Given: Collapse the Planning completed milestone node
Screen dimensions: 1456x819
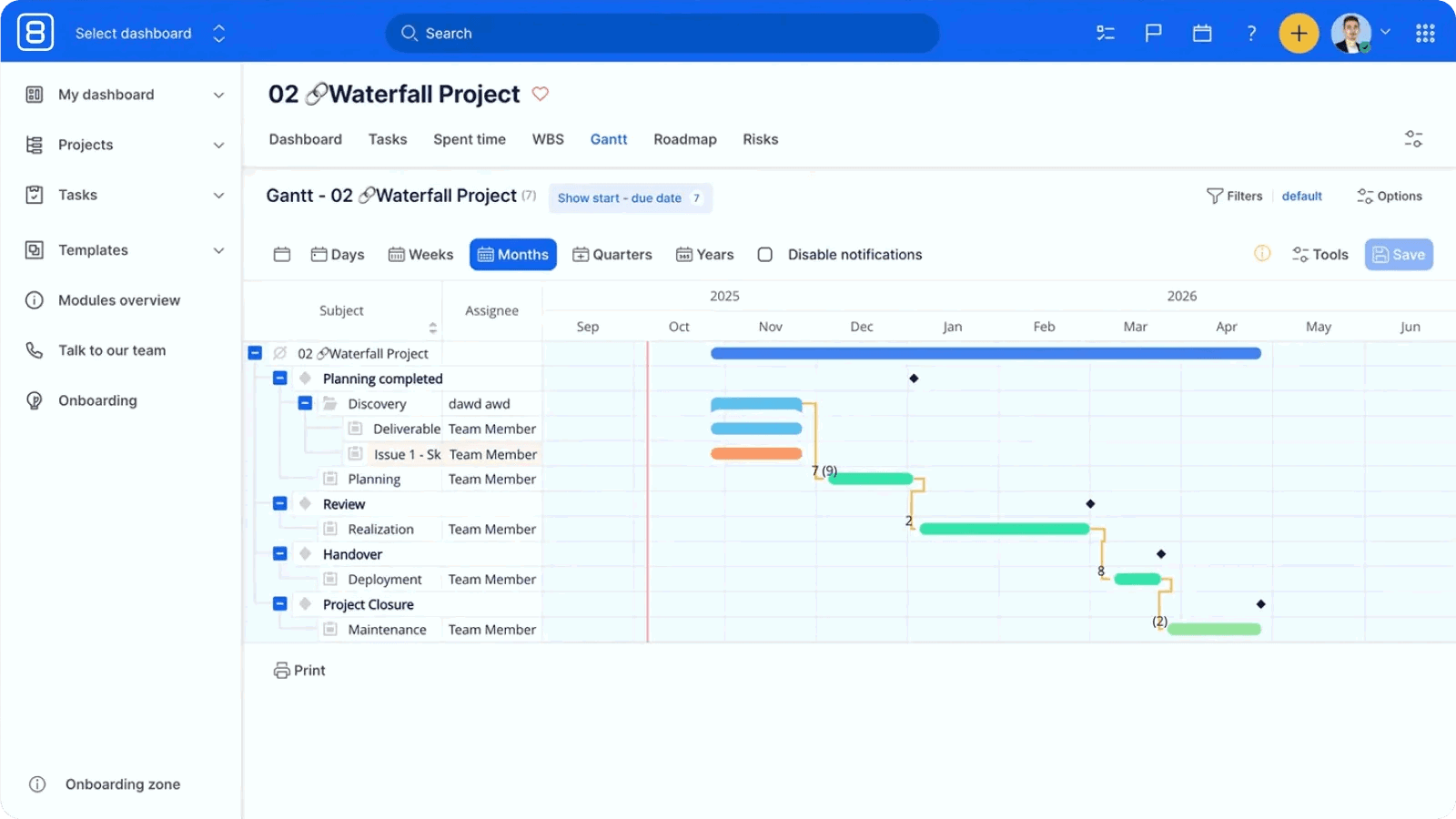Looking at the screenshot, I should (x=280, y=378).
